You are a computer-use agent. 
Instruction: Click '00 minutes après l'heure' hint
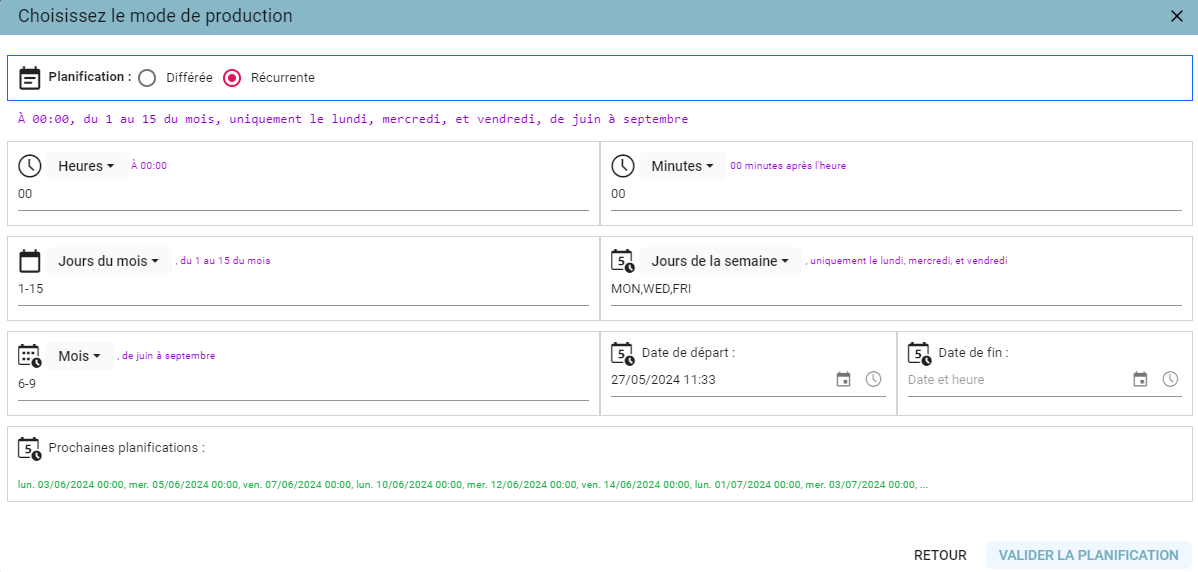tap(788, 166)
